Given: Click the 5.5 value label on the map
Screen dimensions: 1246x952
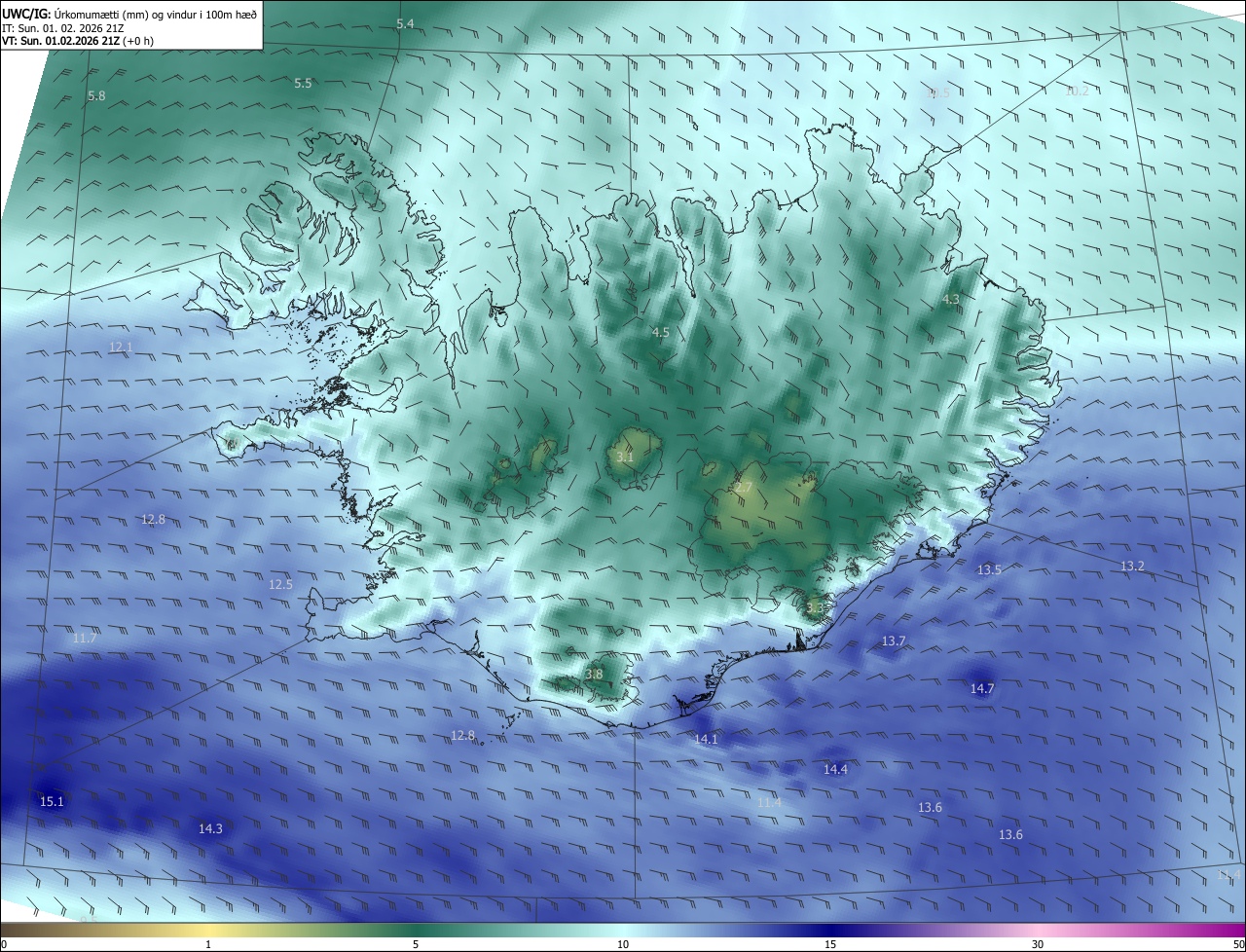Looking at the screenshot, I should point(303,84).
